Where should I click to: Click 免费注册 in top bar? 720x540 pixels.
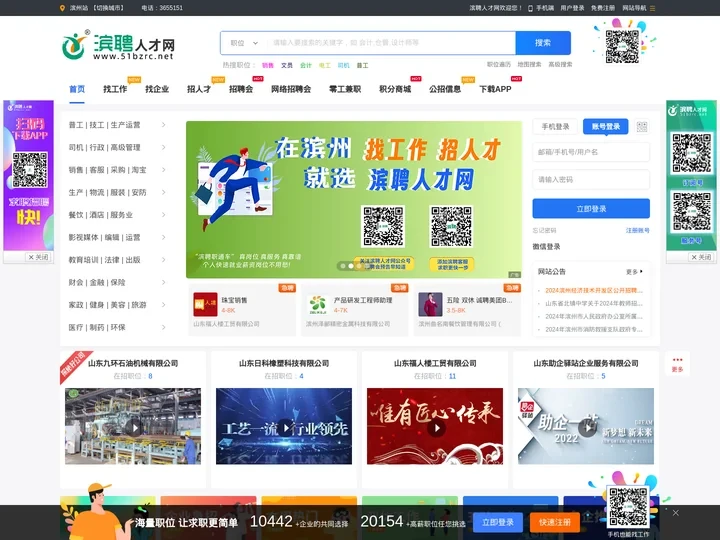click(603, 8)
